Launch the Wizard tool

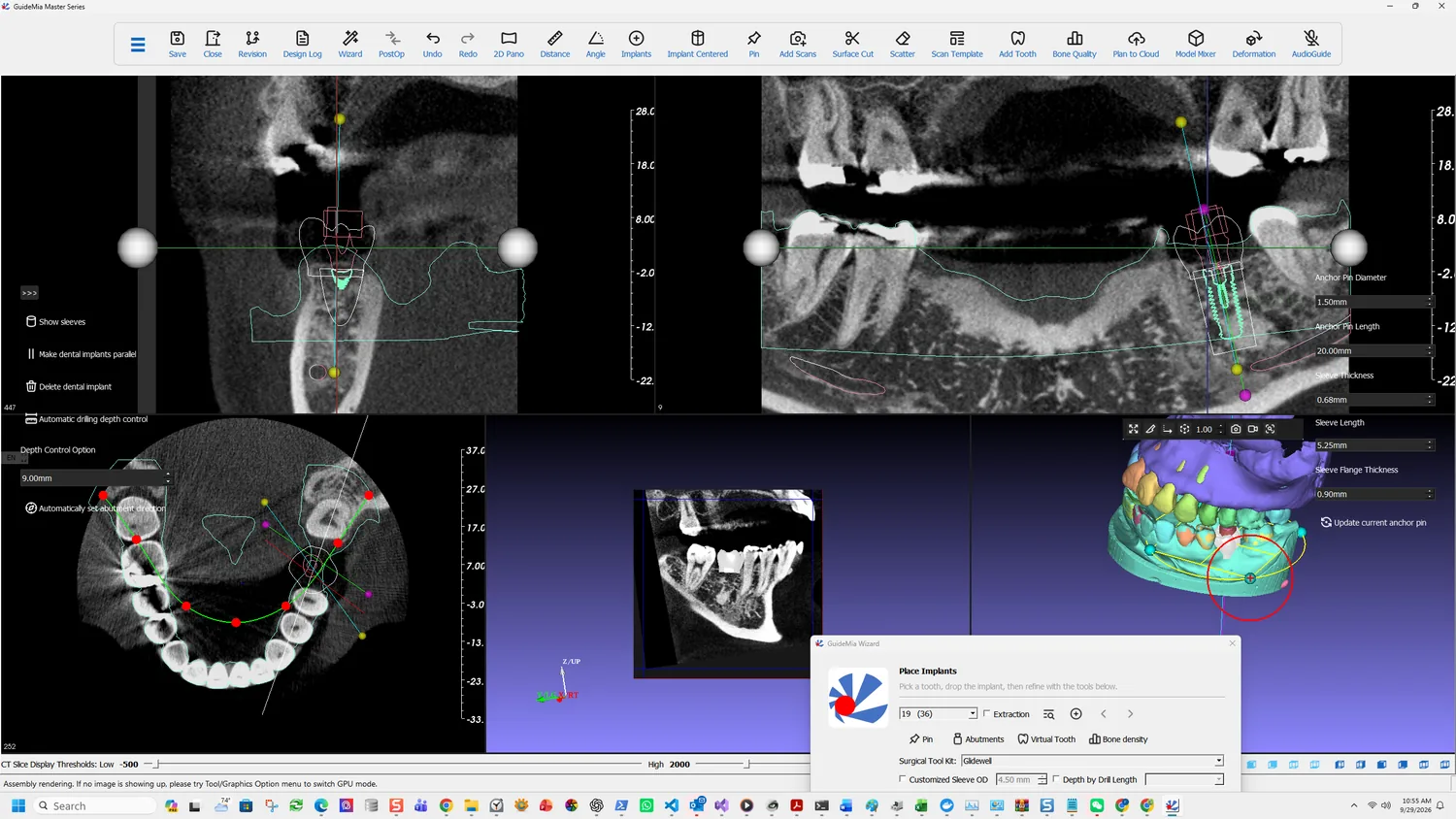tap(350, 44)
